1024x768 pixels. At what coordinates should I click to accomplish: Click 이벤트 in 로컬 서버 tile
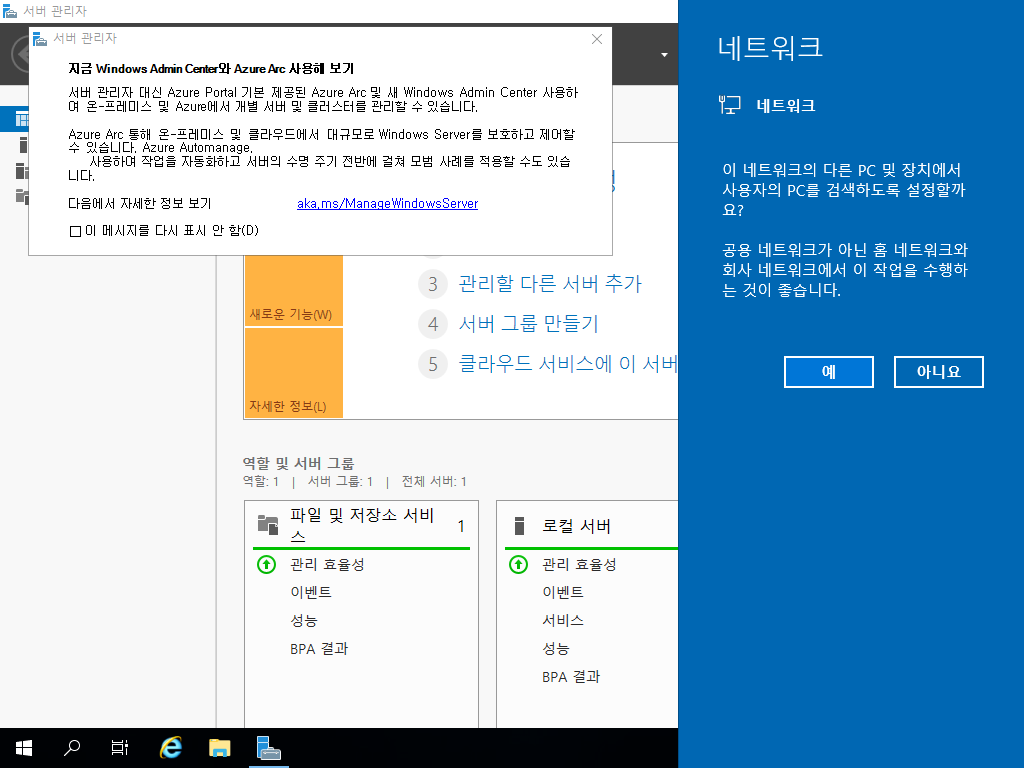(x=563, y=592)
